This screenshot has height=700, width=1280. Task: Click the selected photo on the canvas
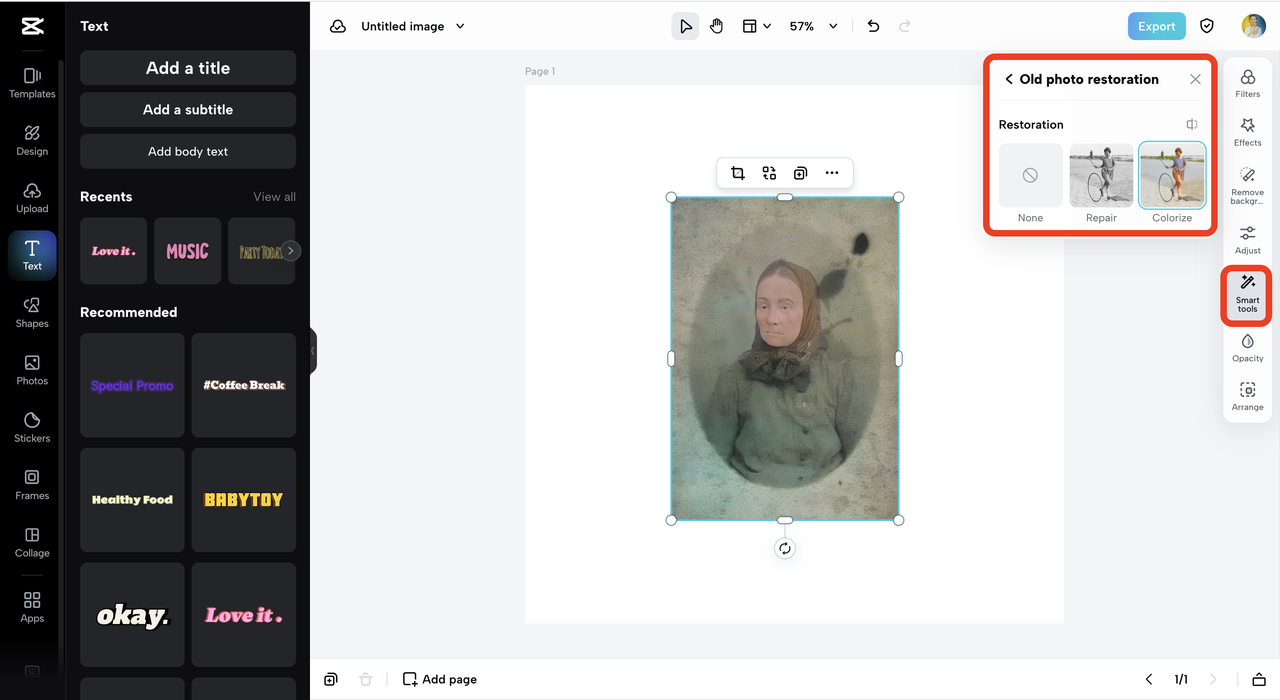[x=785, y=358]
